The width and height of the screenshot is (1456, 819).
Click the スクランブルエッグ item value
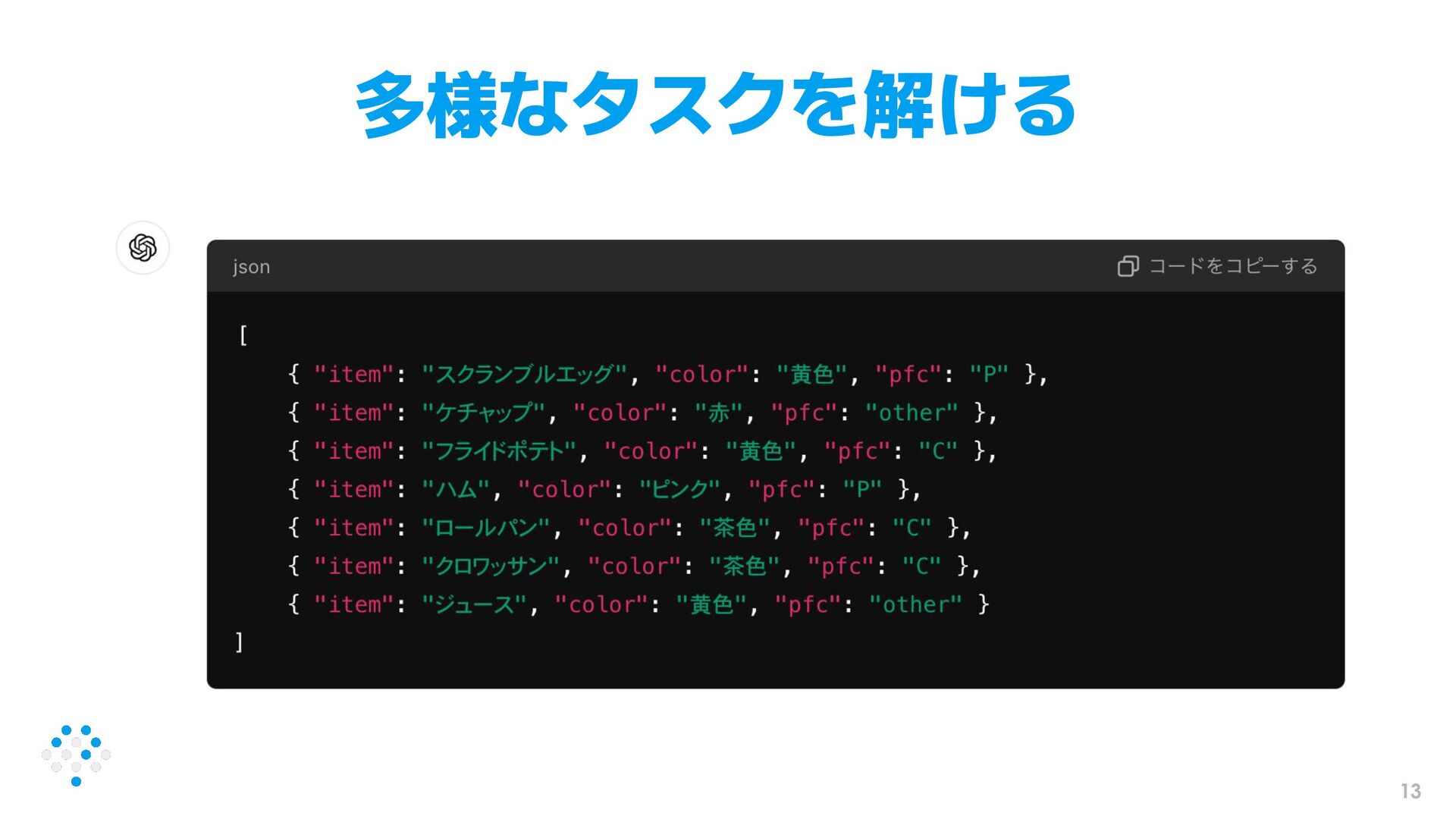pyautogui.click(x=524, y=375)
